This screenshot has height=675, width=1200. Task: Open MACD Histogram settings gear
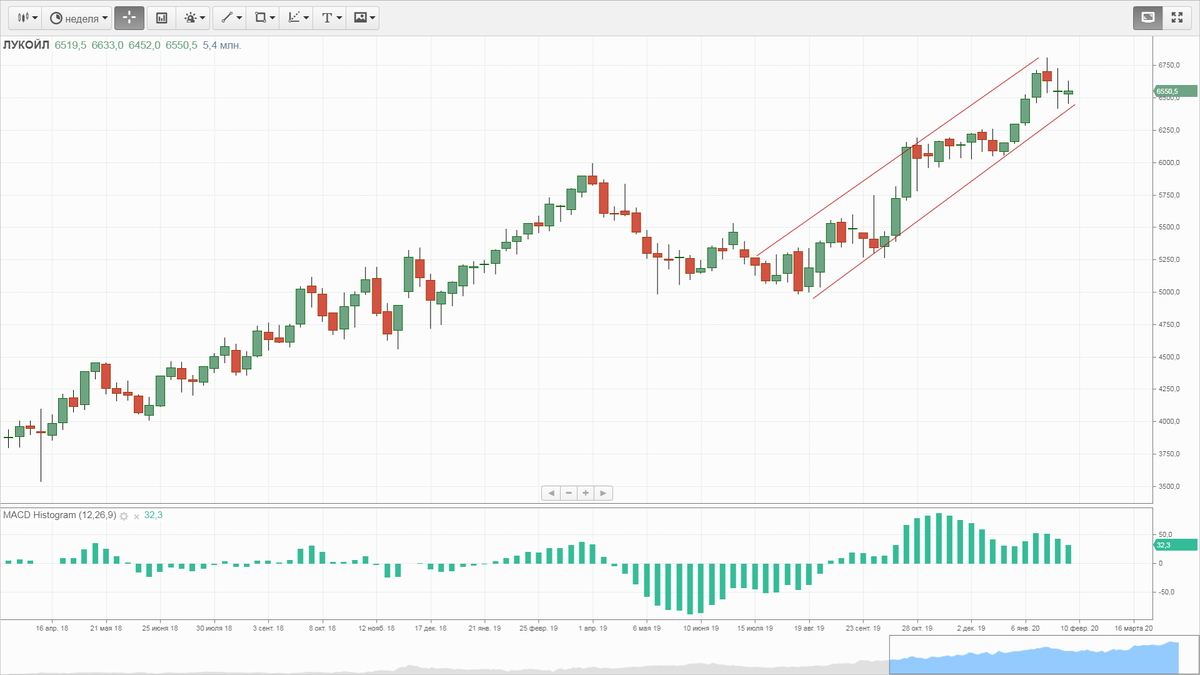click(124, 515)
